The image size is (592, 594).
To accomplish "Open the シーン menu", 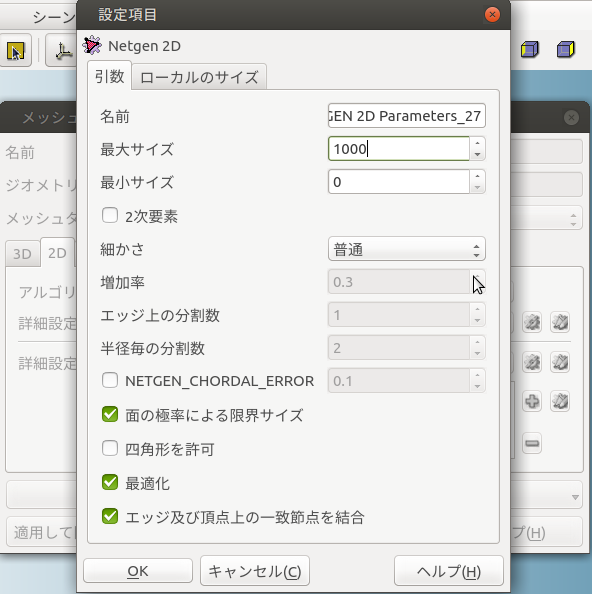I will point(54,17).
